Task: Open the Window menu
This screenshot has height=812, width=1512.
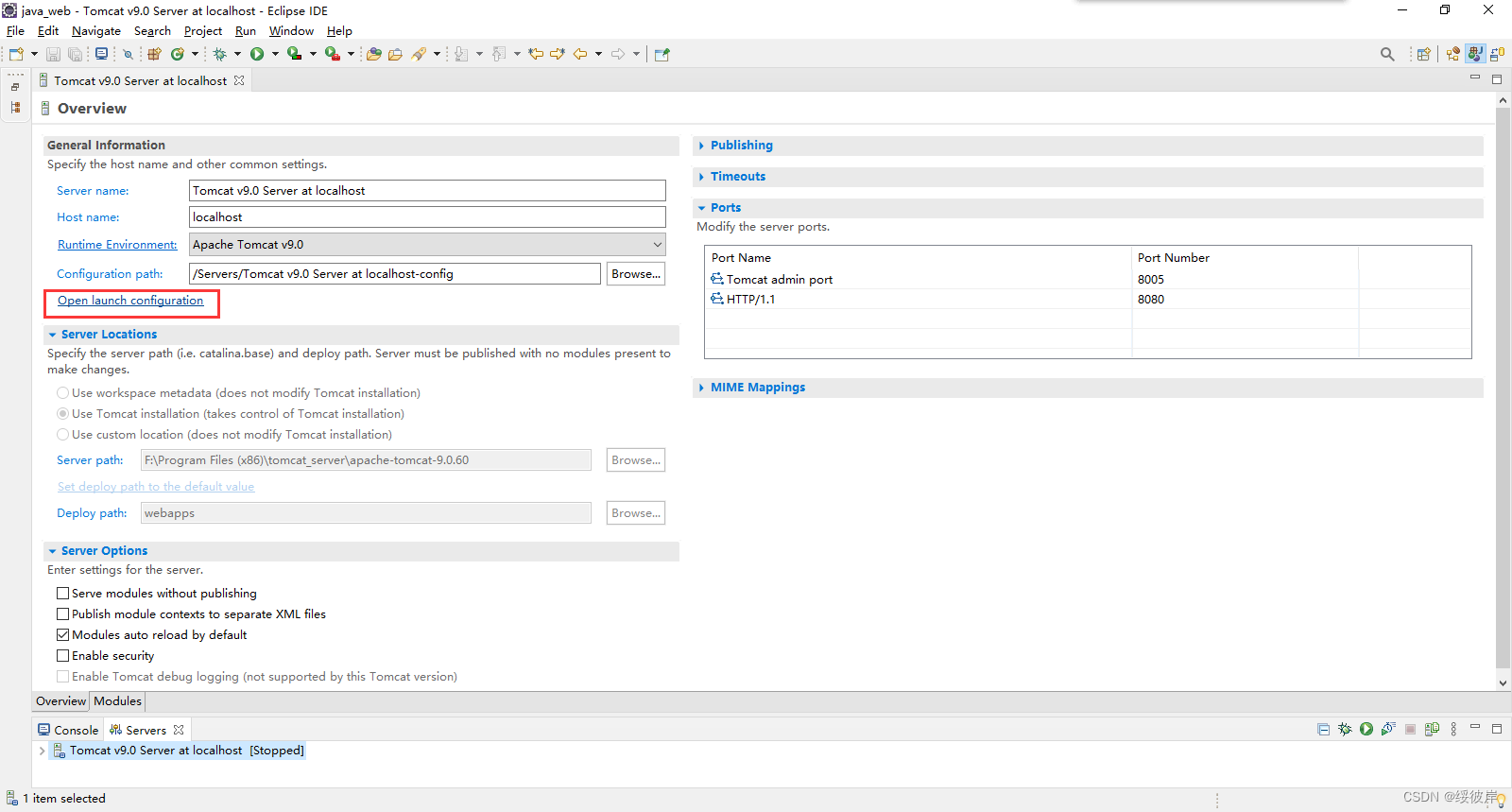Action: (291, 31)
